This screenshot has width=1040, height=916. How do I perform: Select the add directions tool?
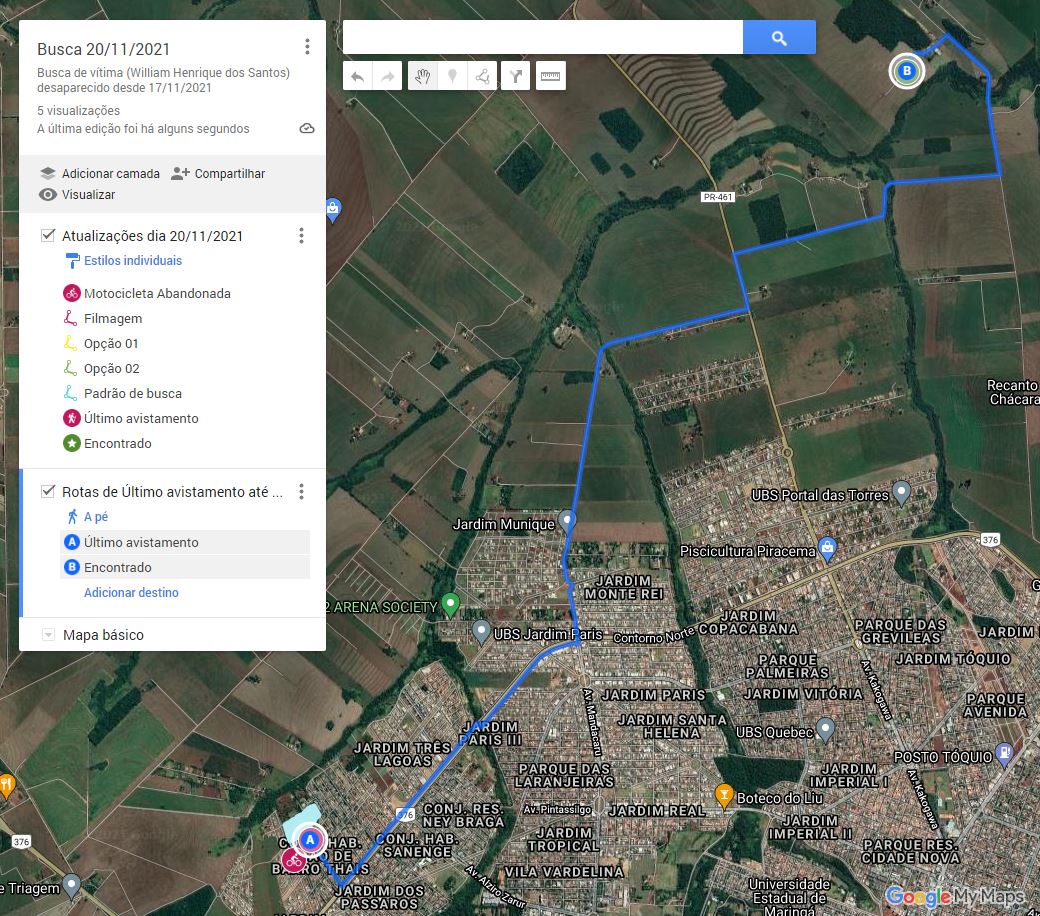(x=516, y=76)
